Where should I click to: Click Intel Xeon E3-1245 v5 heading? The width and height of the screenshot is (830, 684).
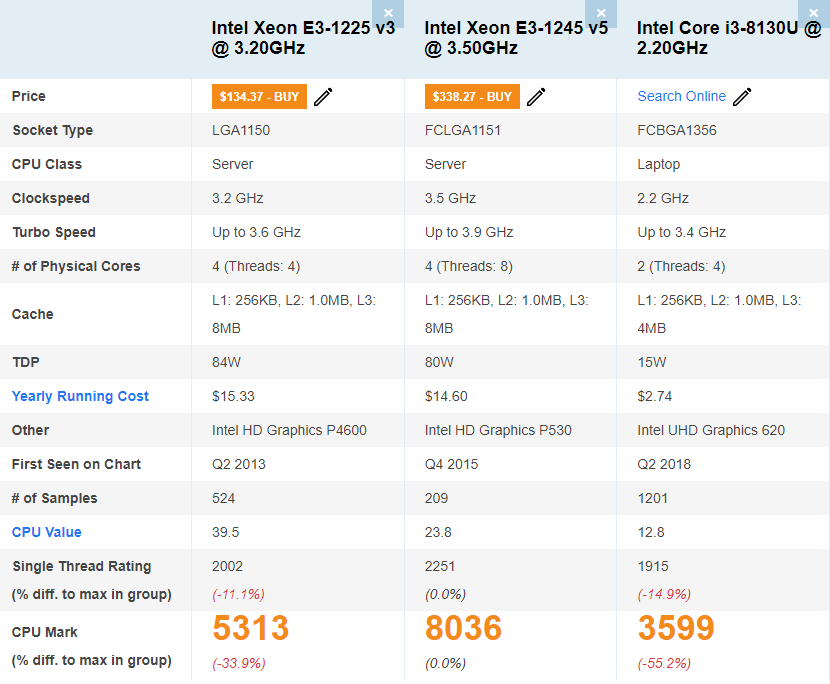pyautogui.click(x=516, y=38)
